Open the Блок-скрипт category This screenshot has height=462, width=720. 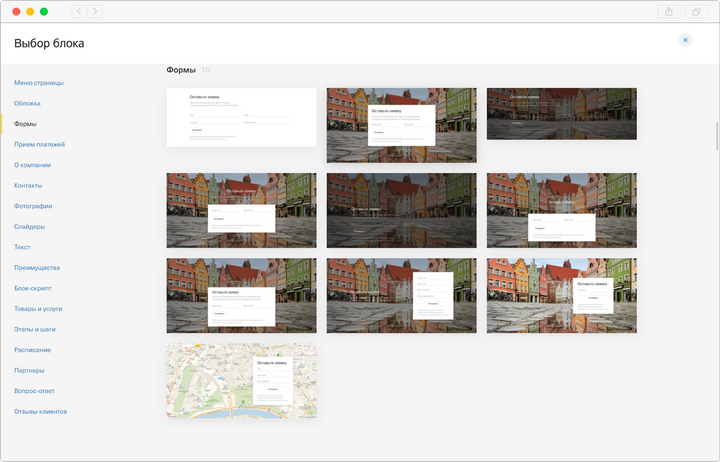(34, 288)
